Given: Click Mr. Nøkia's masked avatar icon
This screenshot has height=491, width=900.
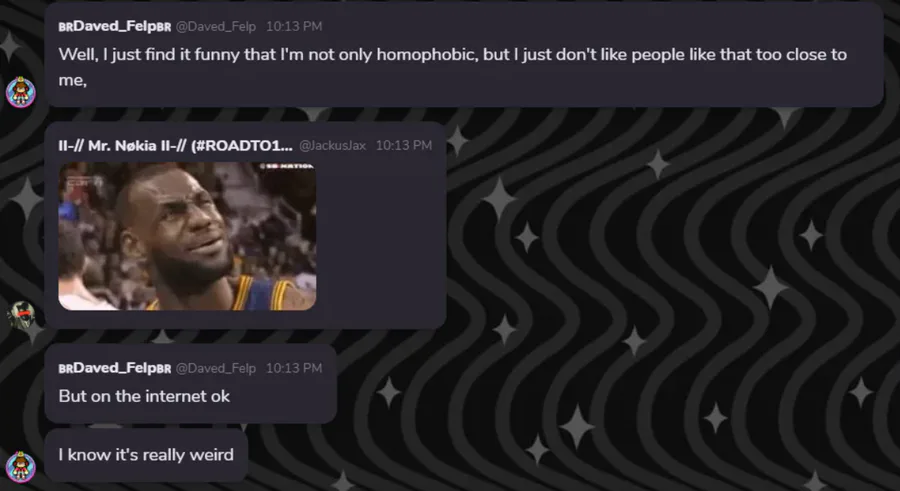Looking at the screenshot, I should pos(21,314).
